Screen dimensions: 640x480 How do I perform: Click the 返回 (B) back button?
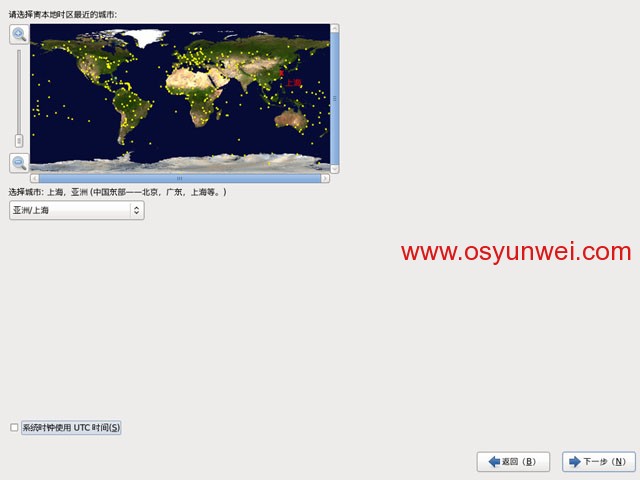tap(513, 462)
